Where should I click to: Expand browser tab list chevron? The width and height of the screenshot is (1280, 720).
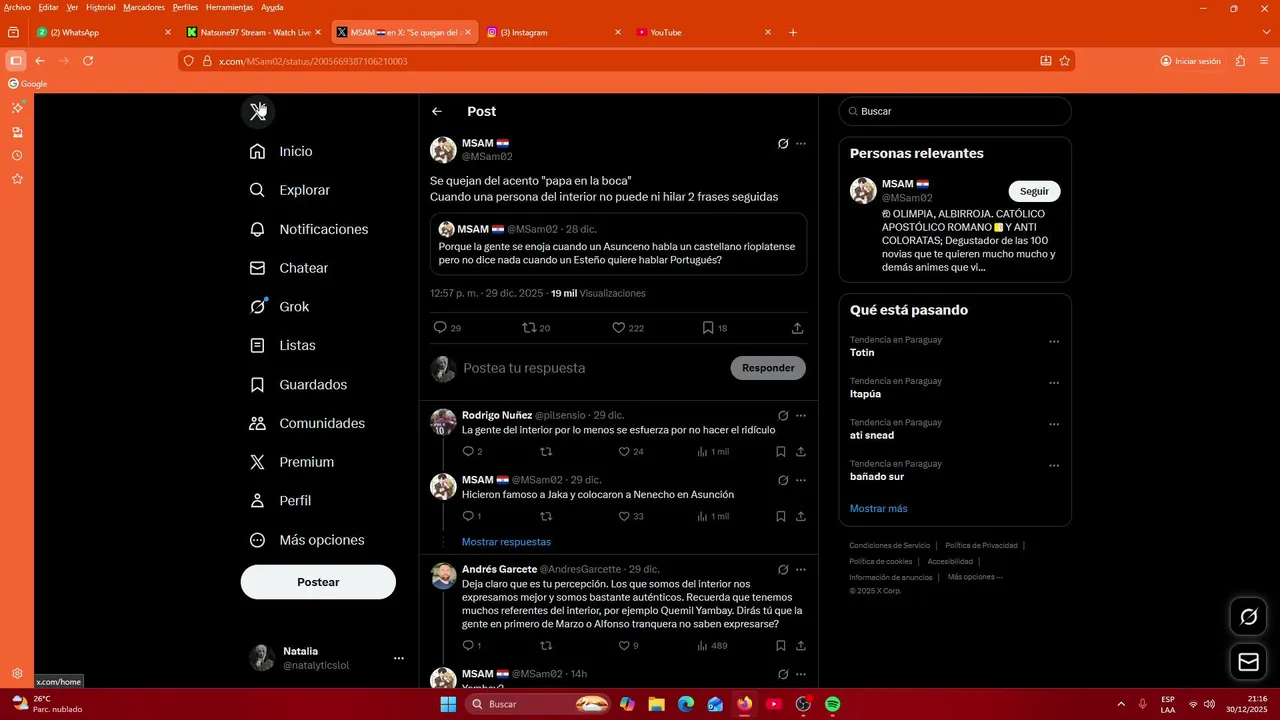click(x=1268, y=32)
